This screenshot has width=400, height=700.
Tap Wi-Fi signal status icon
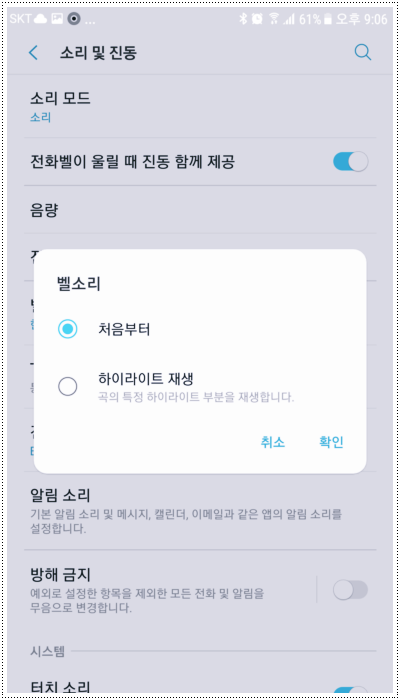(274, 19)
